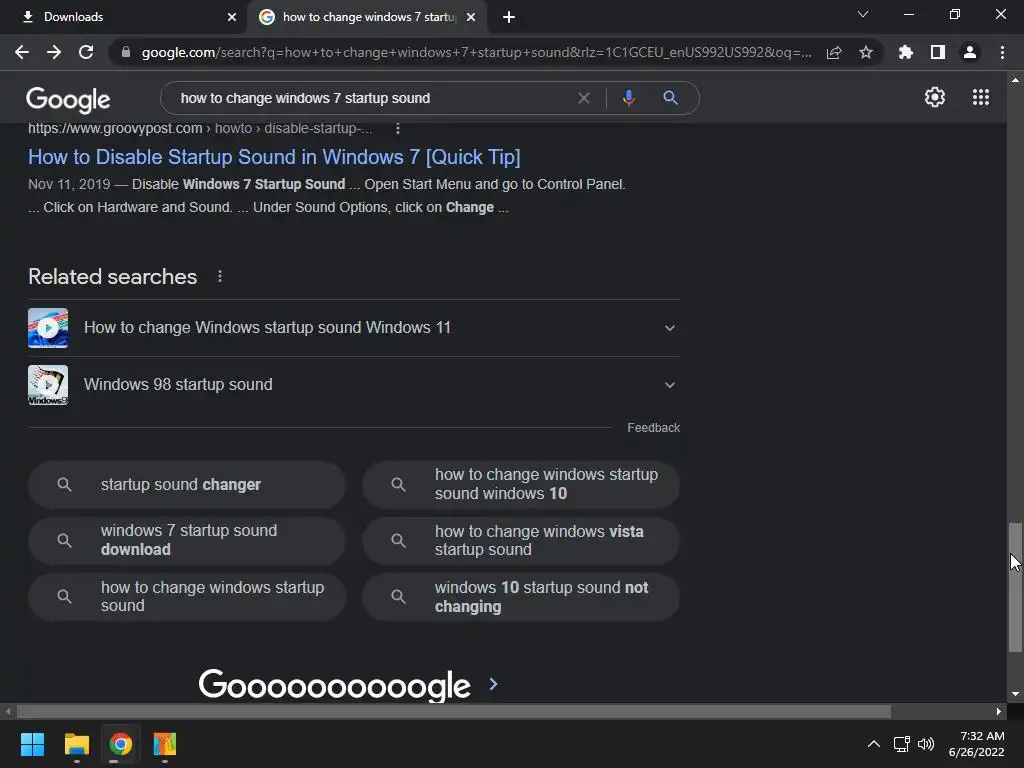Open the volume control icon
The image size is (1024, 768).
click(x=926, y=744)
